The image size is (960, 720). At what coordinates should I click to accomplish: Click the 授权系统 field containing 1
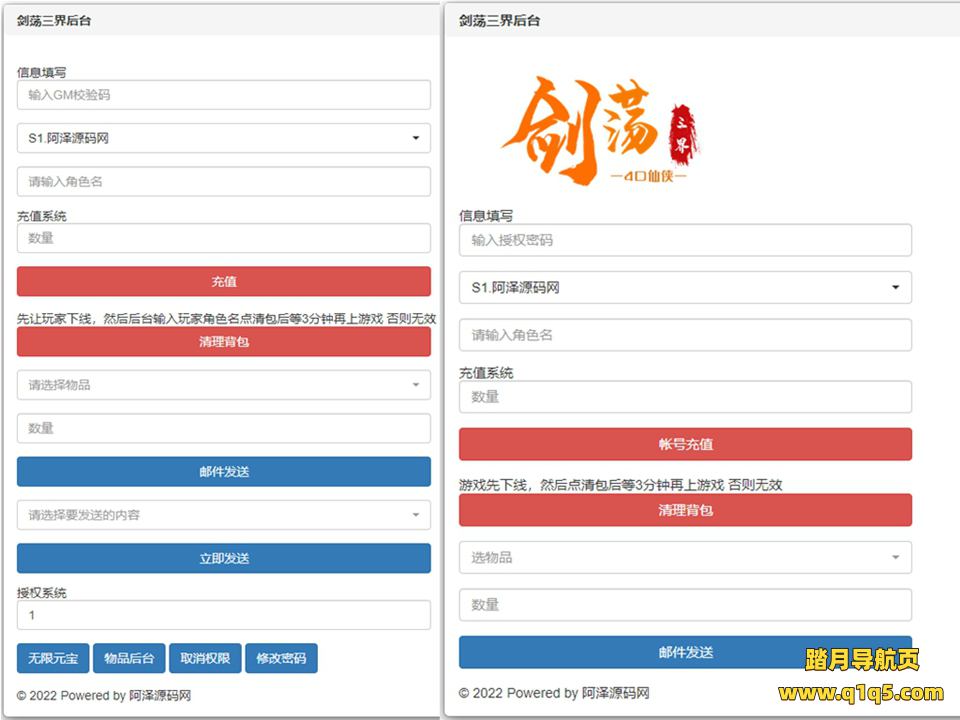[x=223, y=615]
